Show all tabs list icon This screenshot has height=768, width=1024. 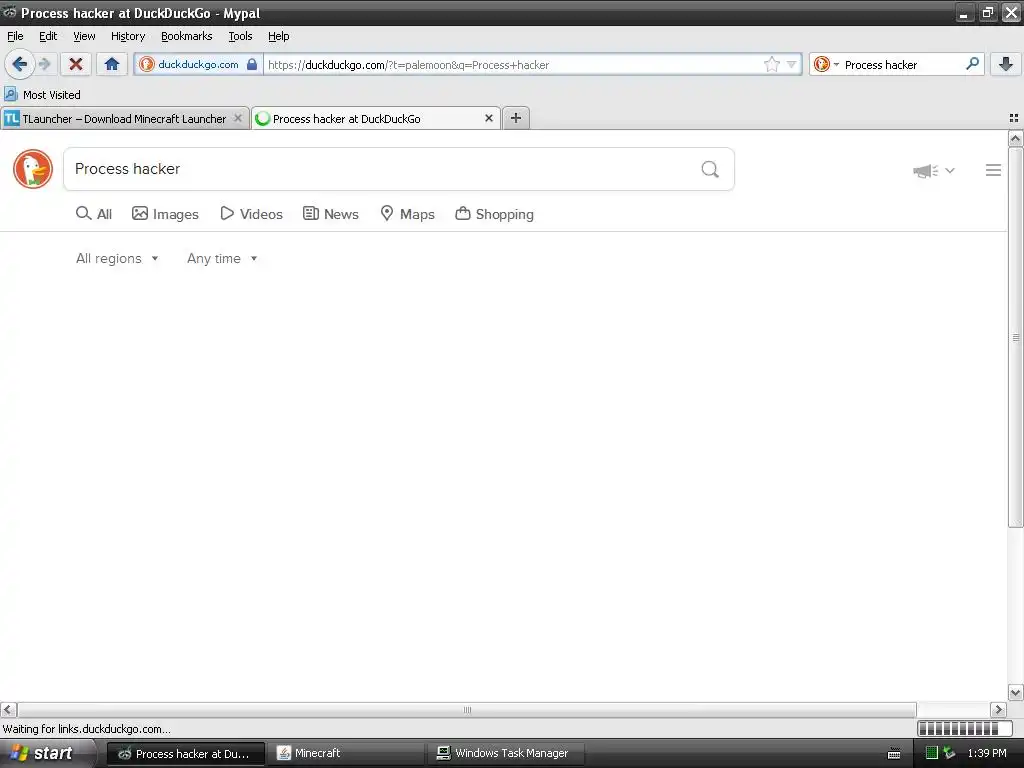(1014, 118)
